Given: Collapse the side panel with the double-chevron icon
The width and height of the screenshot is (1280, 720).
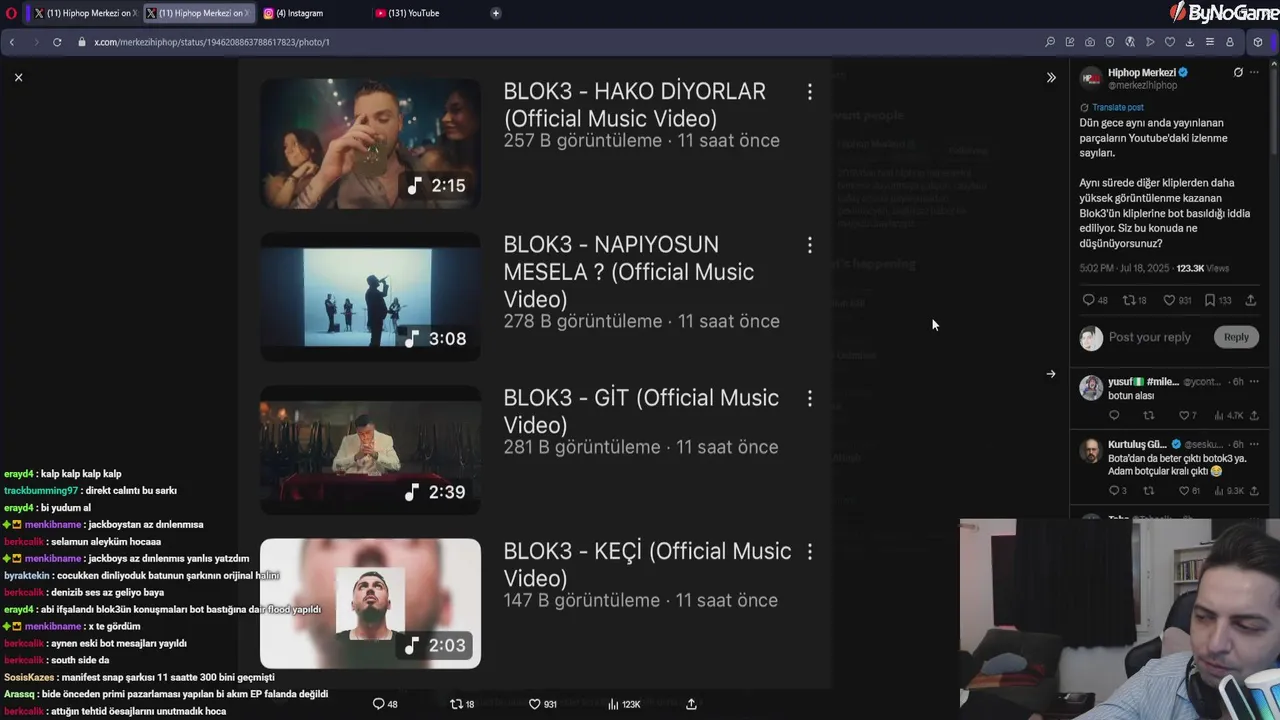Looking at the screenshot, I should point(1051,77).
